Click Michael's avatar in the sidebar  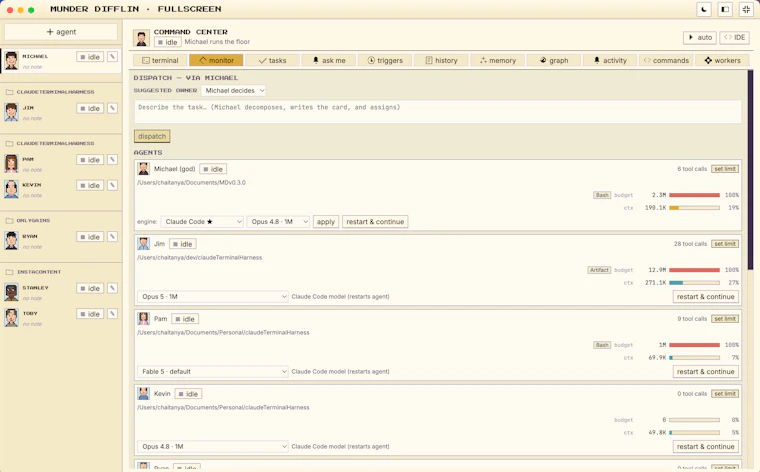point(11,61)
